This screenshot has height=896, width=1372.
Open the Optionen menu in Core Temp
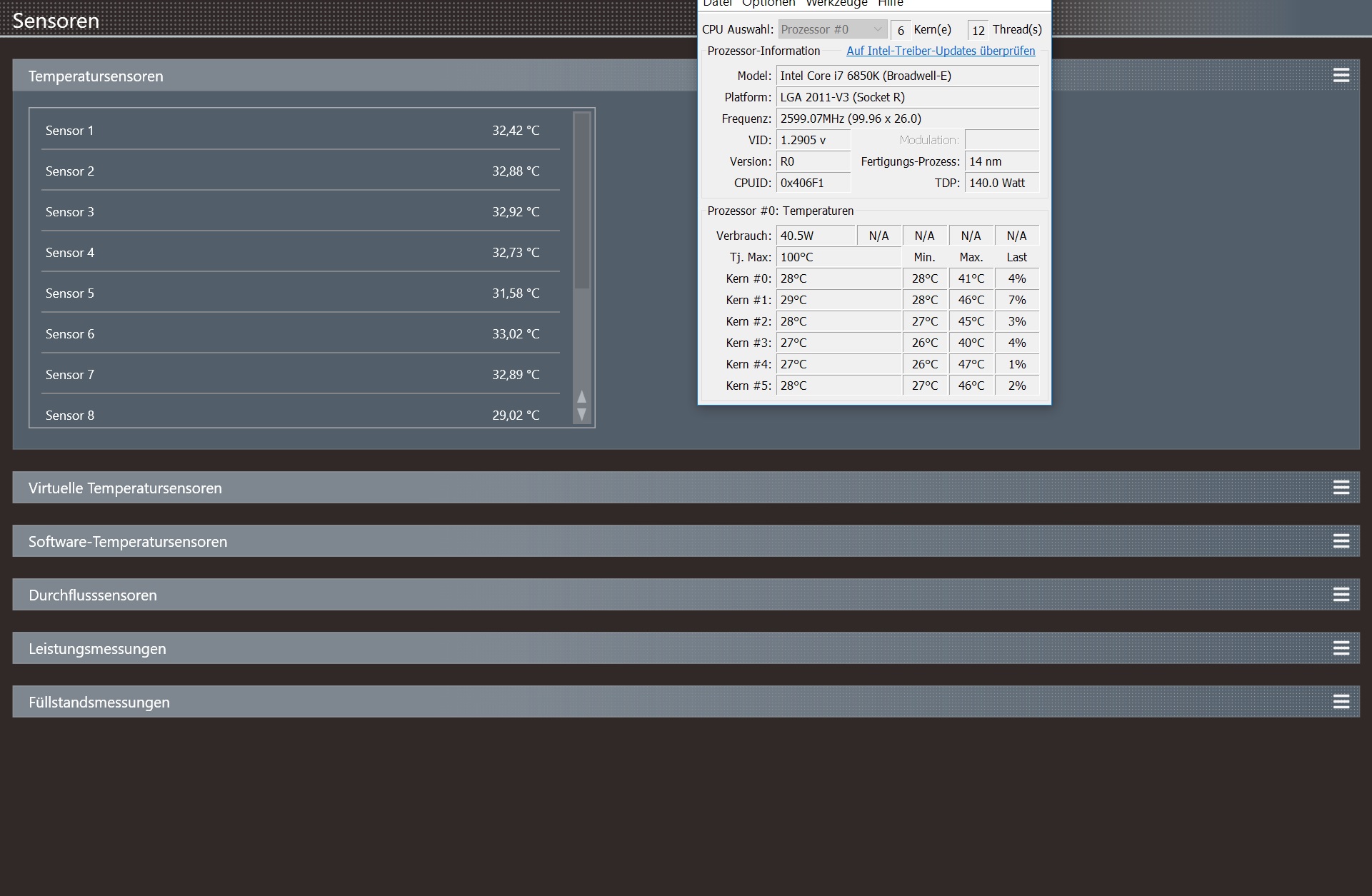pos(768,4)
